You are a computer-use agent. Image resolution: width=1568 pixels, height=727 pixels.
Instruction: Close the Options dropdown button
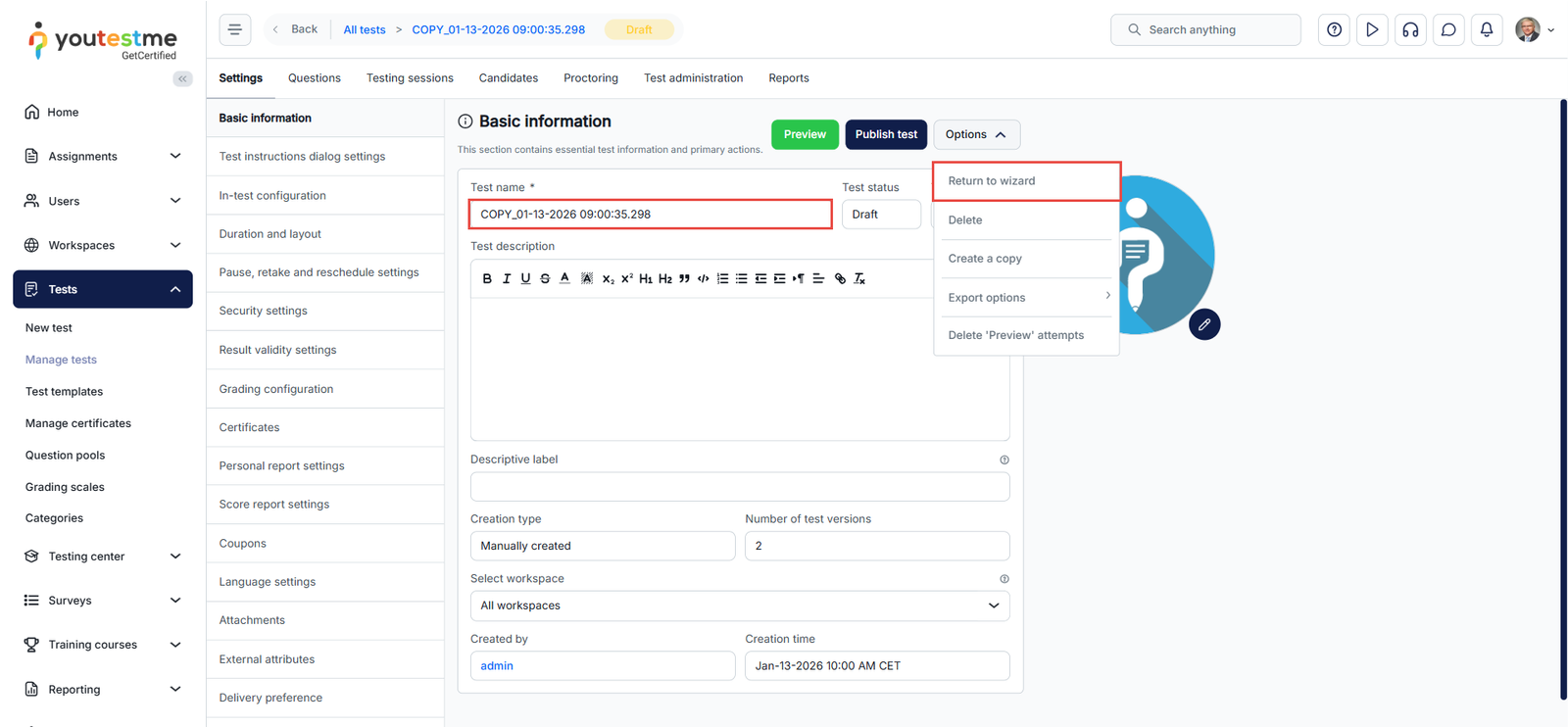tap(976, 134)
